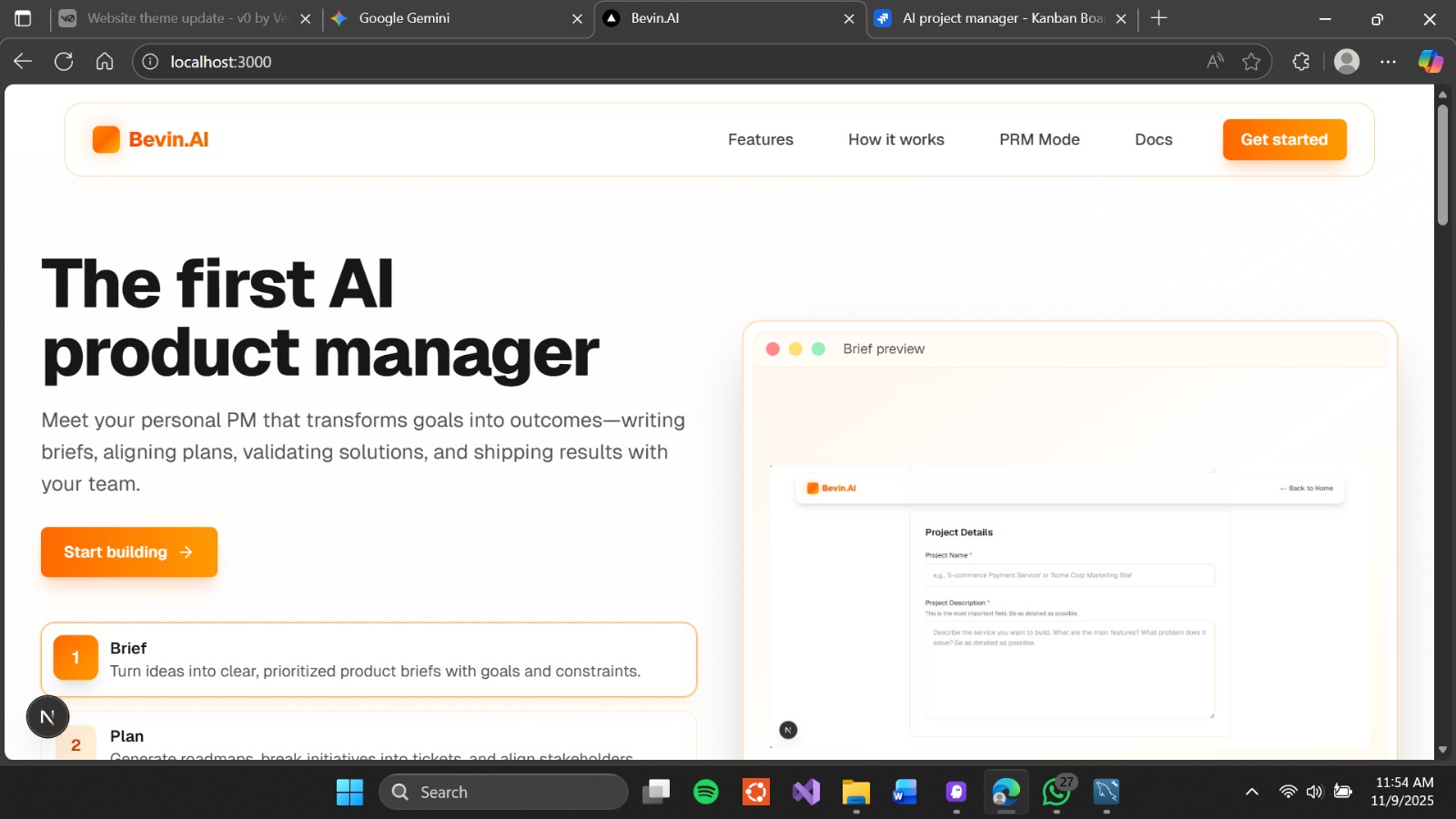The height and width of the screenshot is (819, 1456).
Task: Click the scrollbar down arrow
Action: pyautogui.click(x=1442, y=750)
